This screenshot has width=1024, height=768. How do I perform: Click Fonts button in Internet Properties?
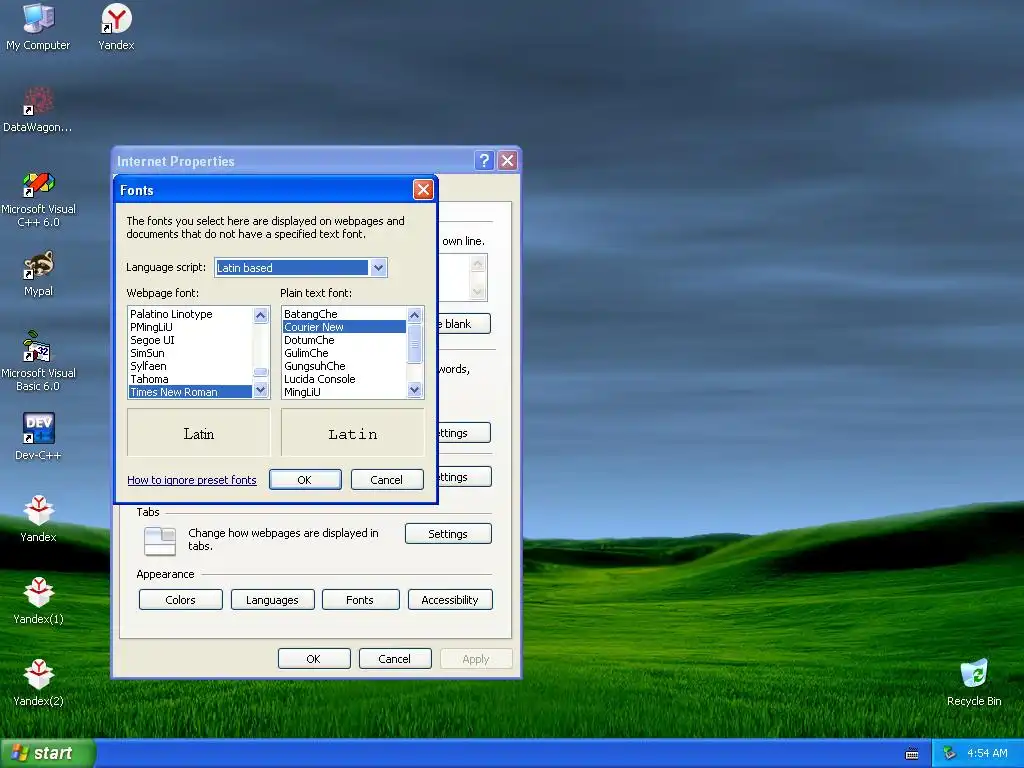(x=360, y=600)
